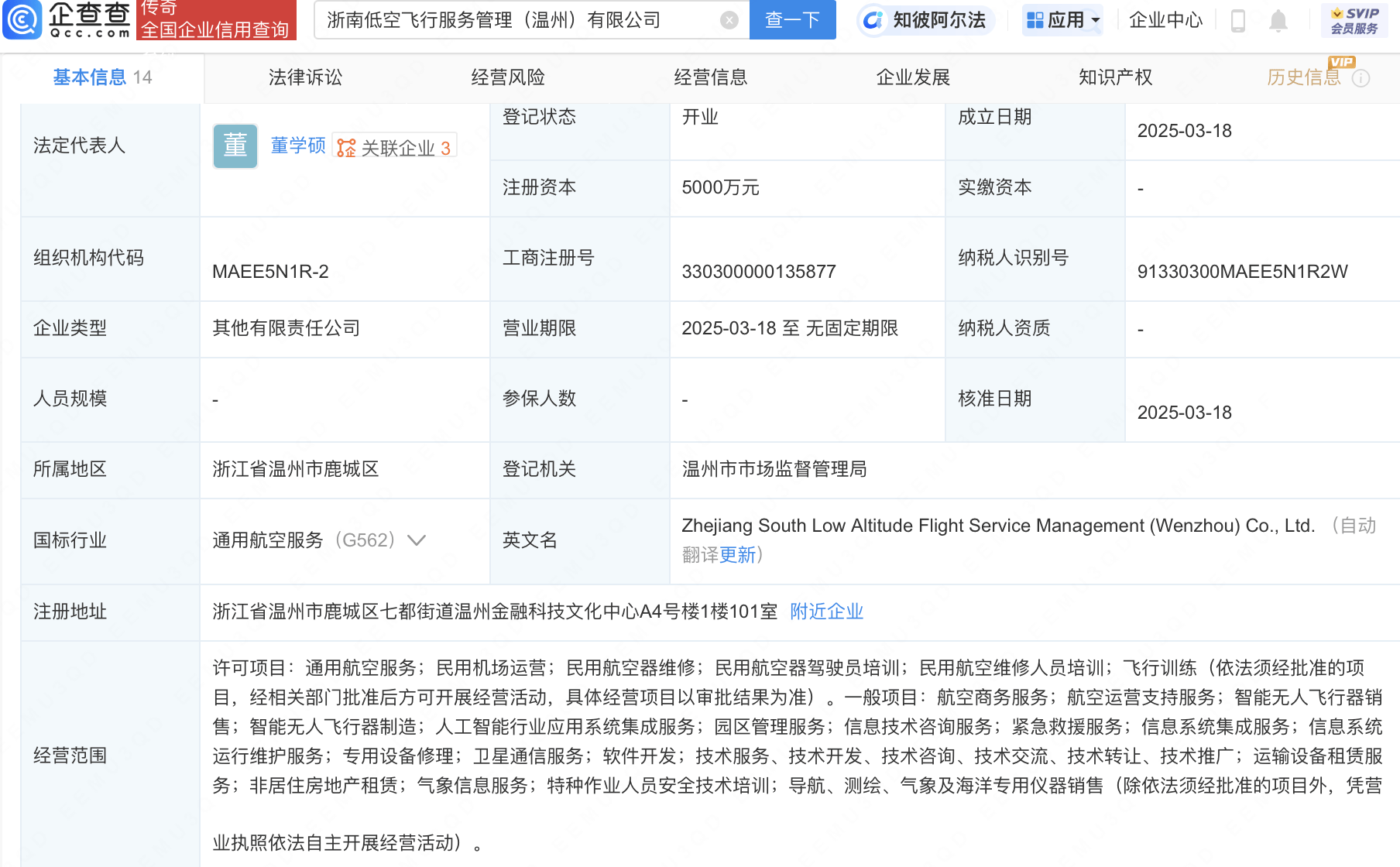Open legal representative 董学硕 profile
The height and width of the screenshot is (867, 1400).
pyautogui.click(x=298, y=146)
